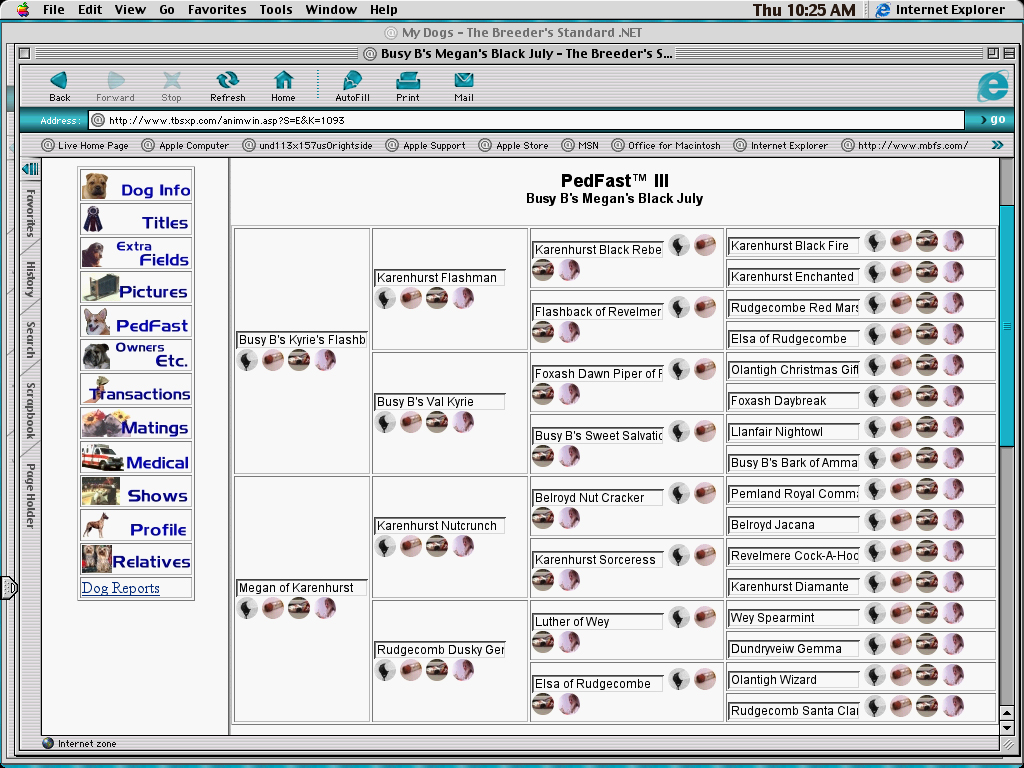Click the Back toolbar button
Image resolution: width=1024 pixels, height=768 pixels.
pyautogui.click(x=59, y=86)
